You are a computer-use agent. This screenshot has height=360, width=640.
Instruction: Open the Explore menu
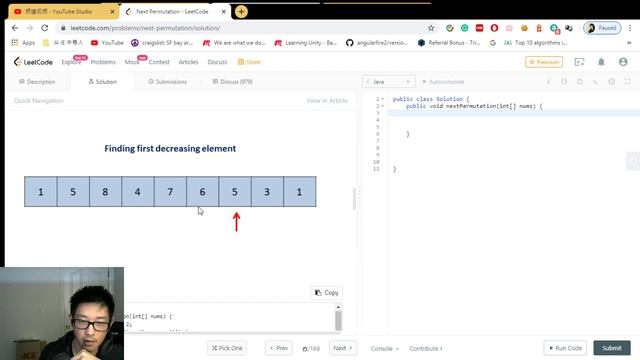[71, 62]
